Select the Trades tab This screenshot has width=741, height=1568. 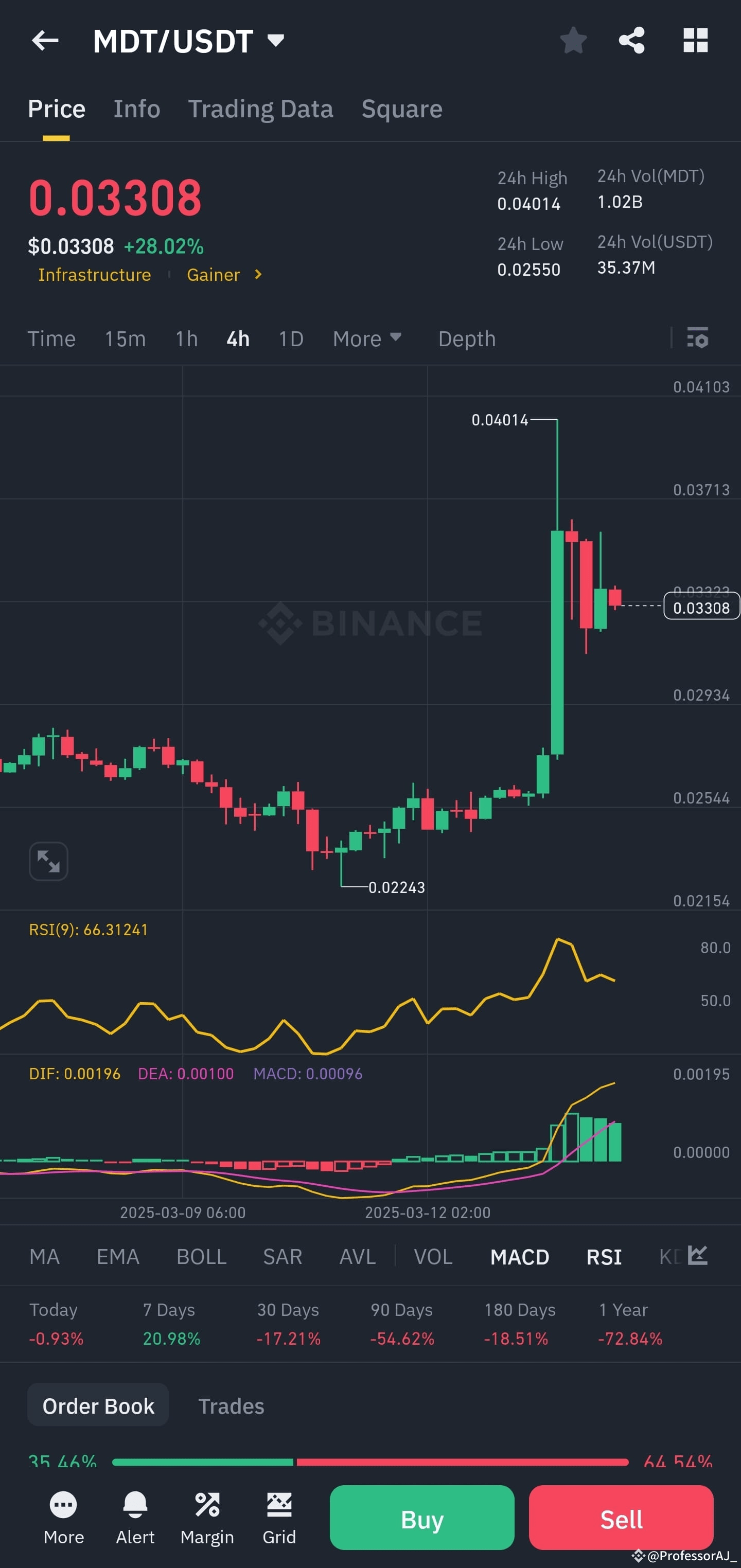232,1406
